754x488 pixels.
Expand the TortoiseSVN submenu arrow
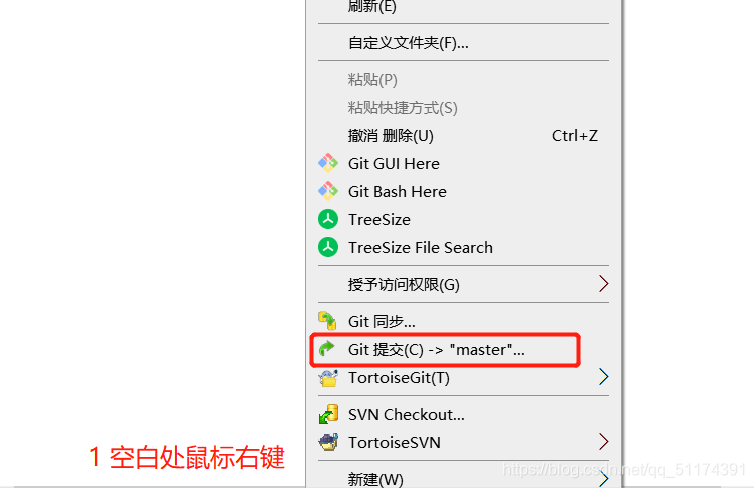click(x=603, y=441)
